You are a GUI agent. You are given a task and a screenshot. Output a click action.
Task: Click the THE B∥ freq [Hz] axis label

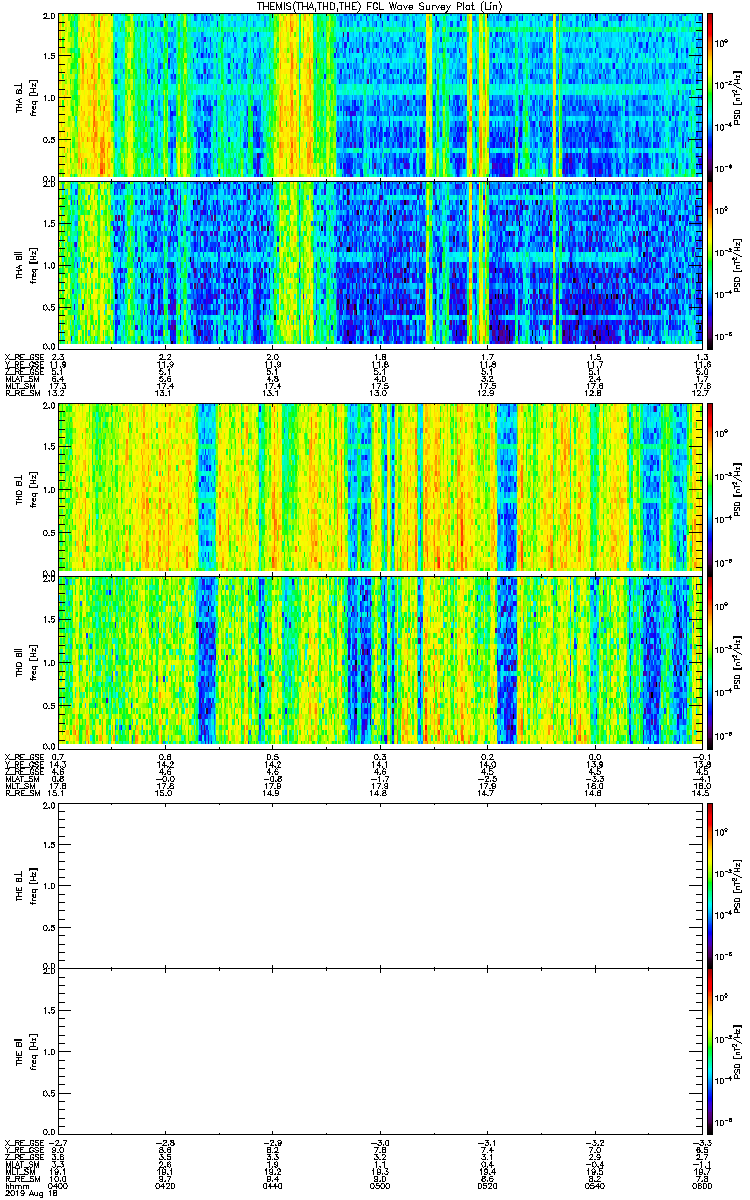point(32,1050)
